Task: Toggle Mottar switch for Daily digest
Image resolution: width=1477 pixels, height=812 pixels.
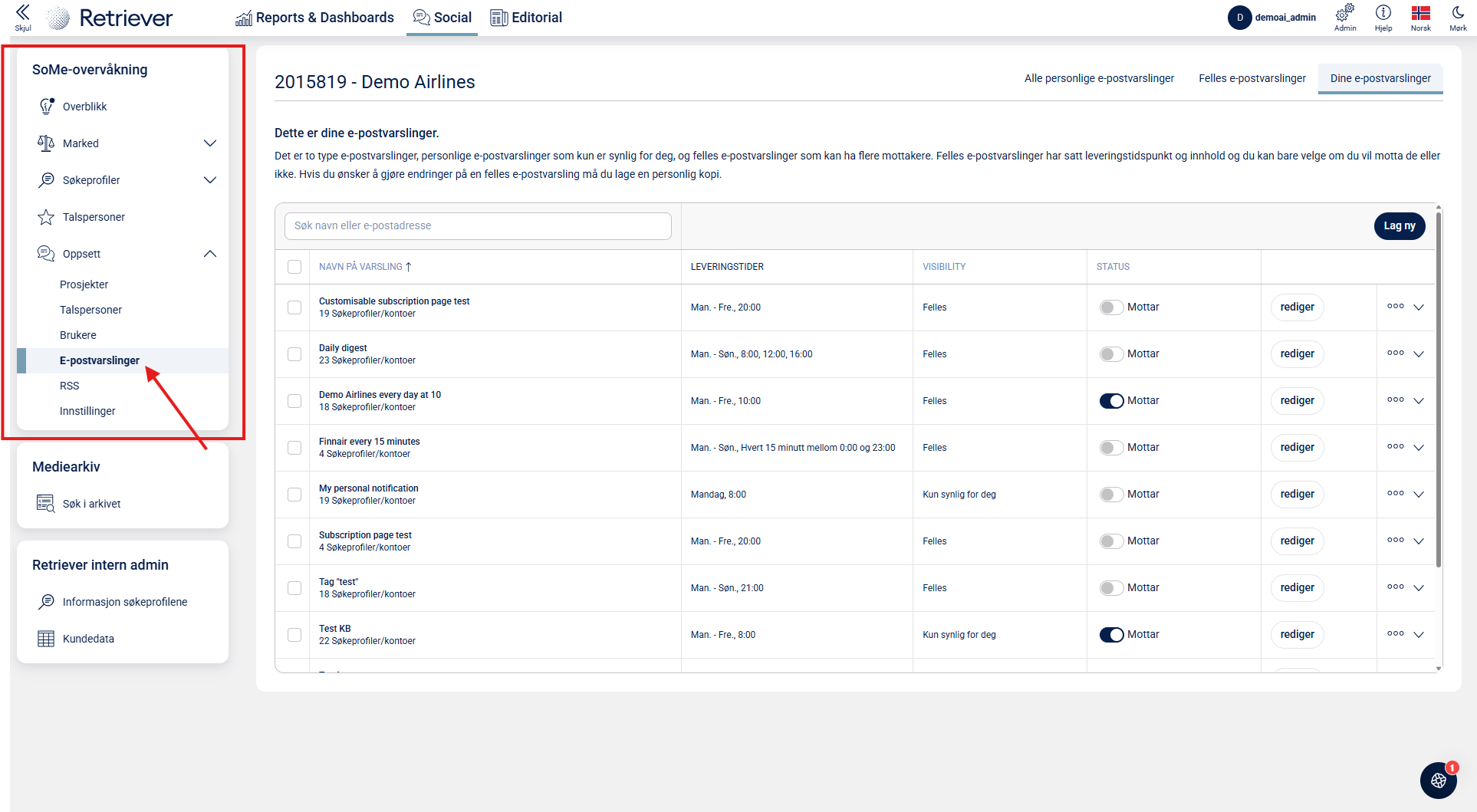Action: (1111, 354)
